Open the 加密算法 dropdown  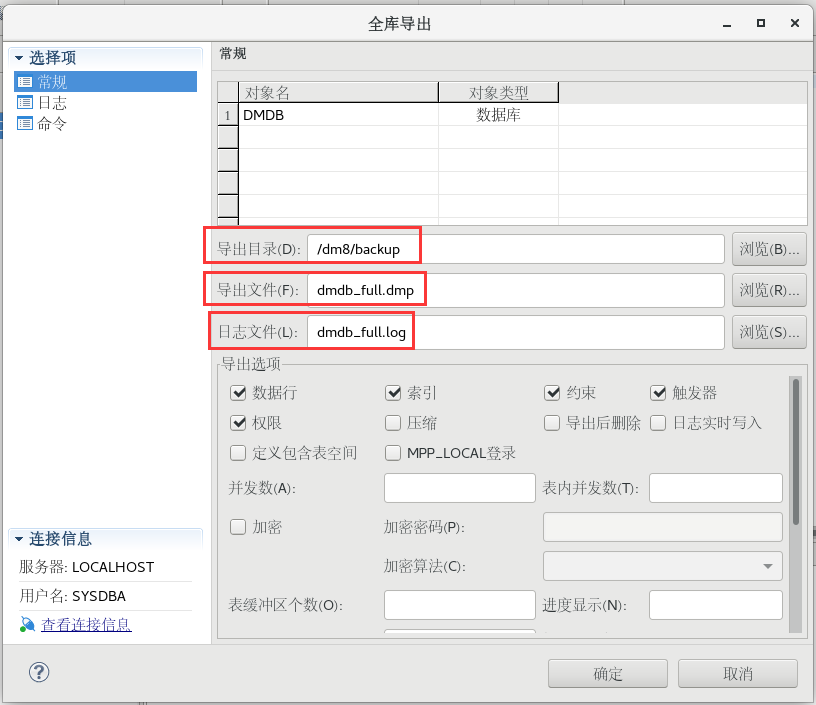662,566
